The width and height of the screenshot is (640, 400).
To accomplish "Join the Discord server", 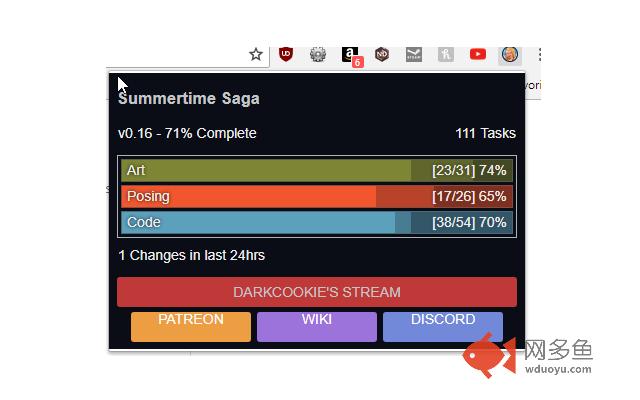I will pyautogui.click(x=443, y=327).
